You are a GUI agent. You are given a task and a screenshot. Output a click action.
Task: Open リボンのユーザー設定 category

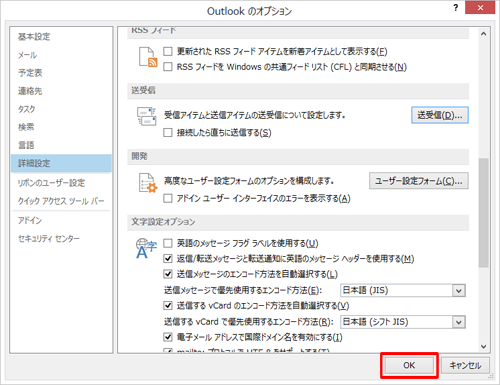[61, 183]
